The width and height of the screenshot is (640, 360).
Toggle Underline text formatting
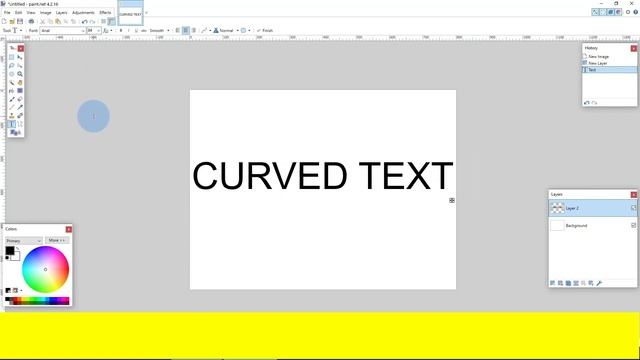[136, 31]
